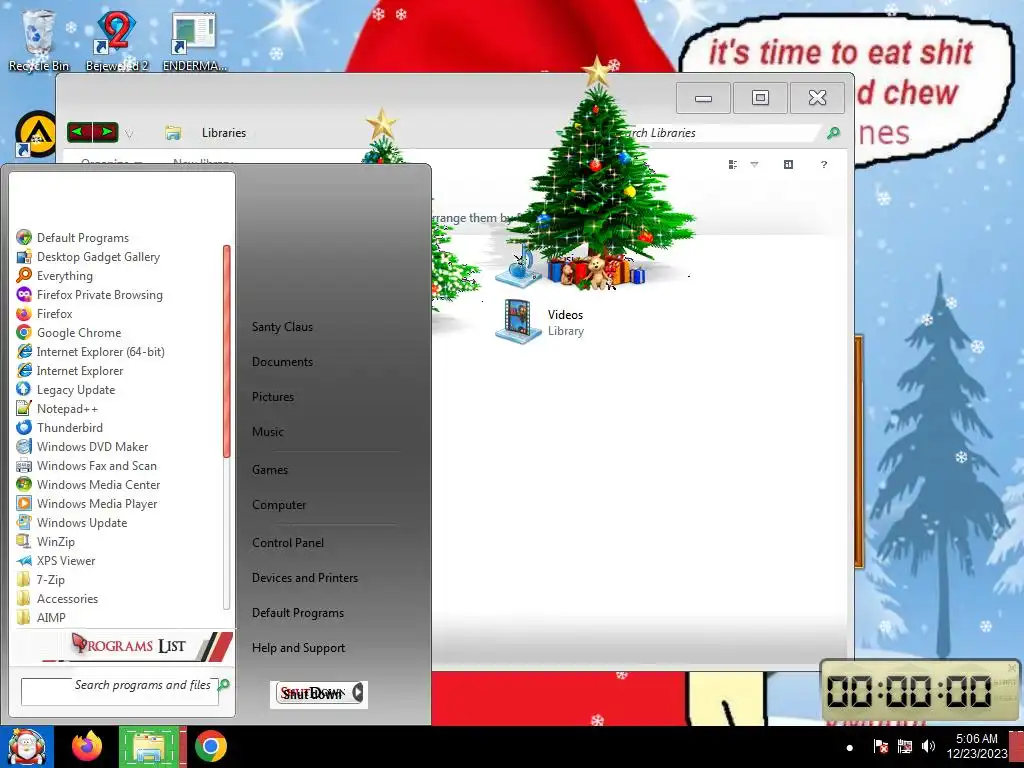Expand the 7-Zip folder
Viewport: 1024px width, 768px height.
coord(40,579)
